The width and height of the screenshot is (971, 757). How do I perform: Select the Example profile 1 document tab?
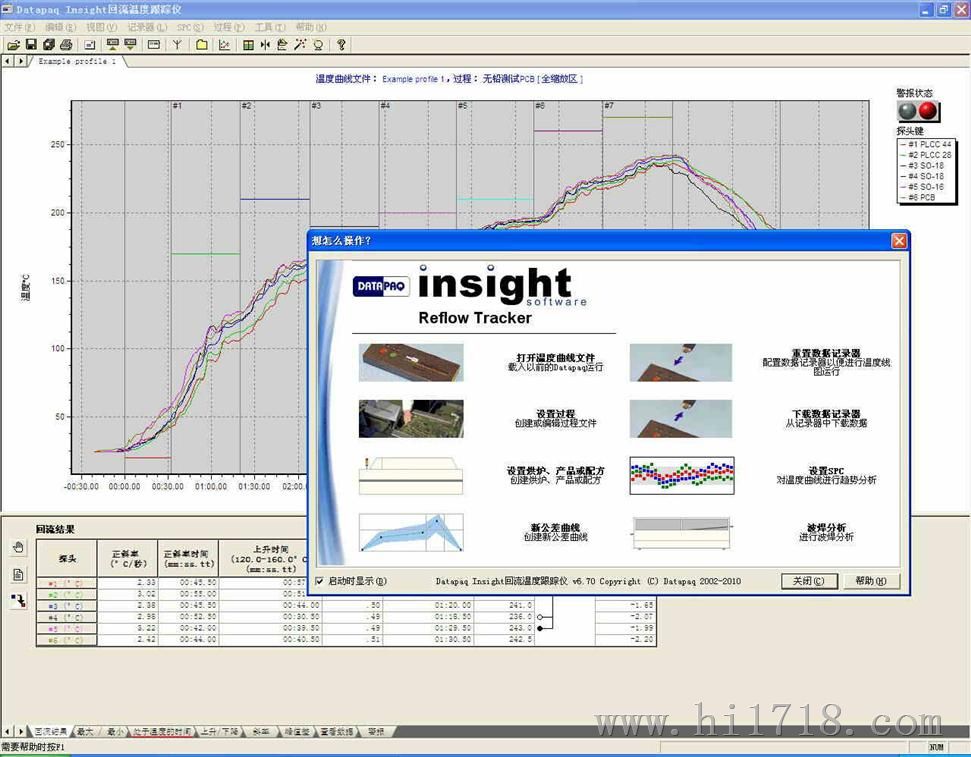click(77, 61)
